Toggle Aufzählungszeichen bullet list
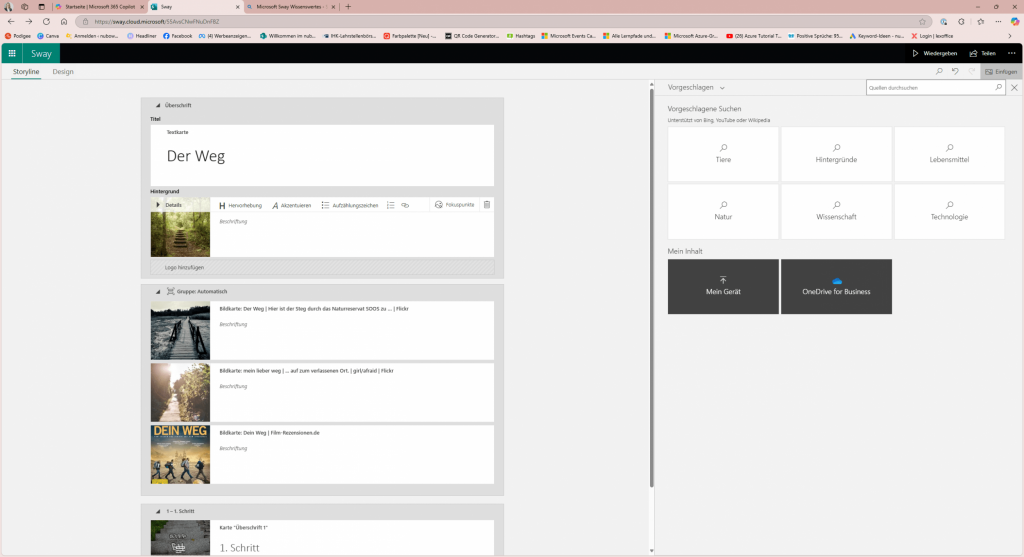 pyautogui.click(x=350, y=205)
